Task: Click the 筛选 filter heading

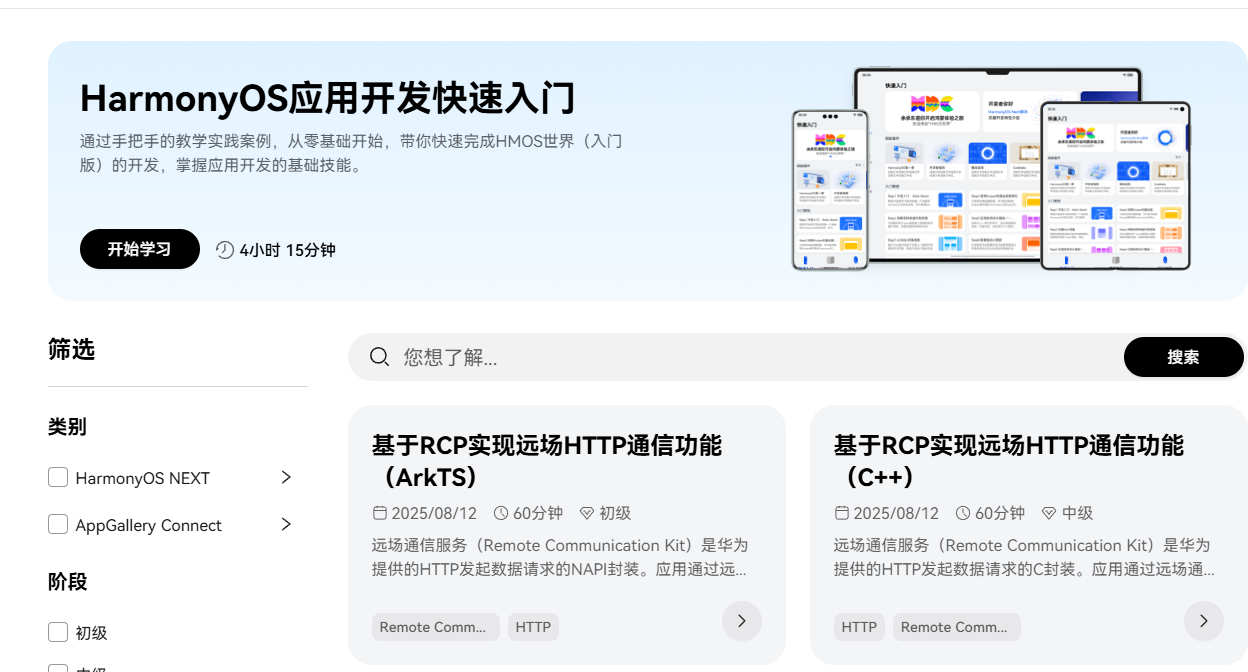Action: pyautogui.click(x=71, y=349)
